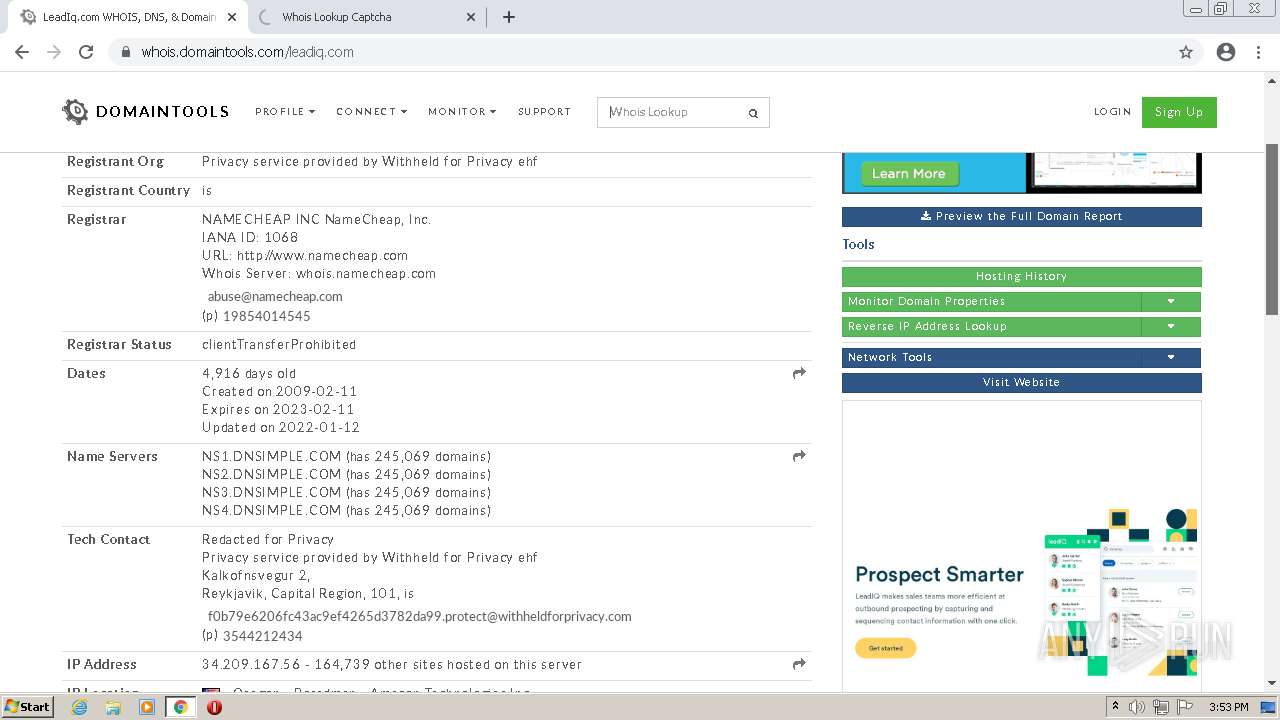1280x720 pixels.
Task: Click the Expires on 2023-02-11 text
Action: (x=278, y=409)
